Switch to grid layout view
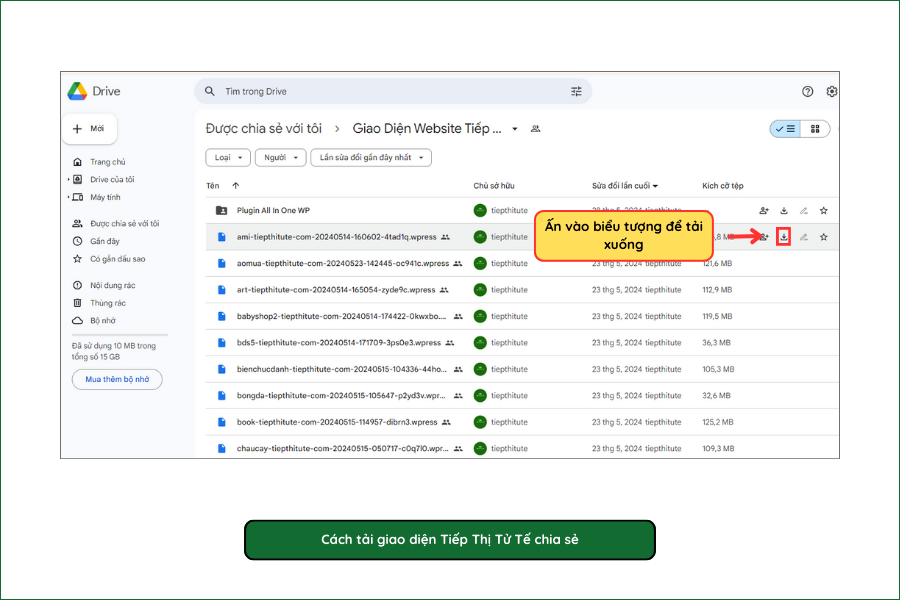The width and height of the screenshot is (900, 600). pos(815,129)
